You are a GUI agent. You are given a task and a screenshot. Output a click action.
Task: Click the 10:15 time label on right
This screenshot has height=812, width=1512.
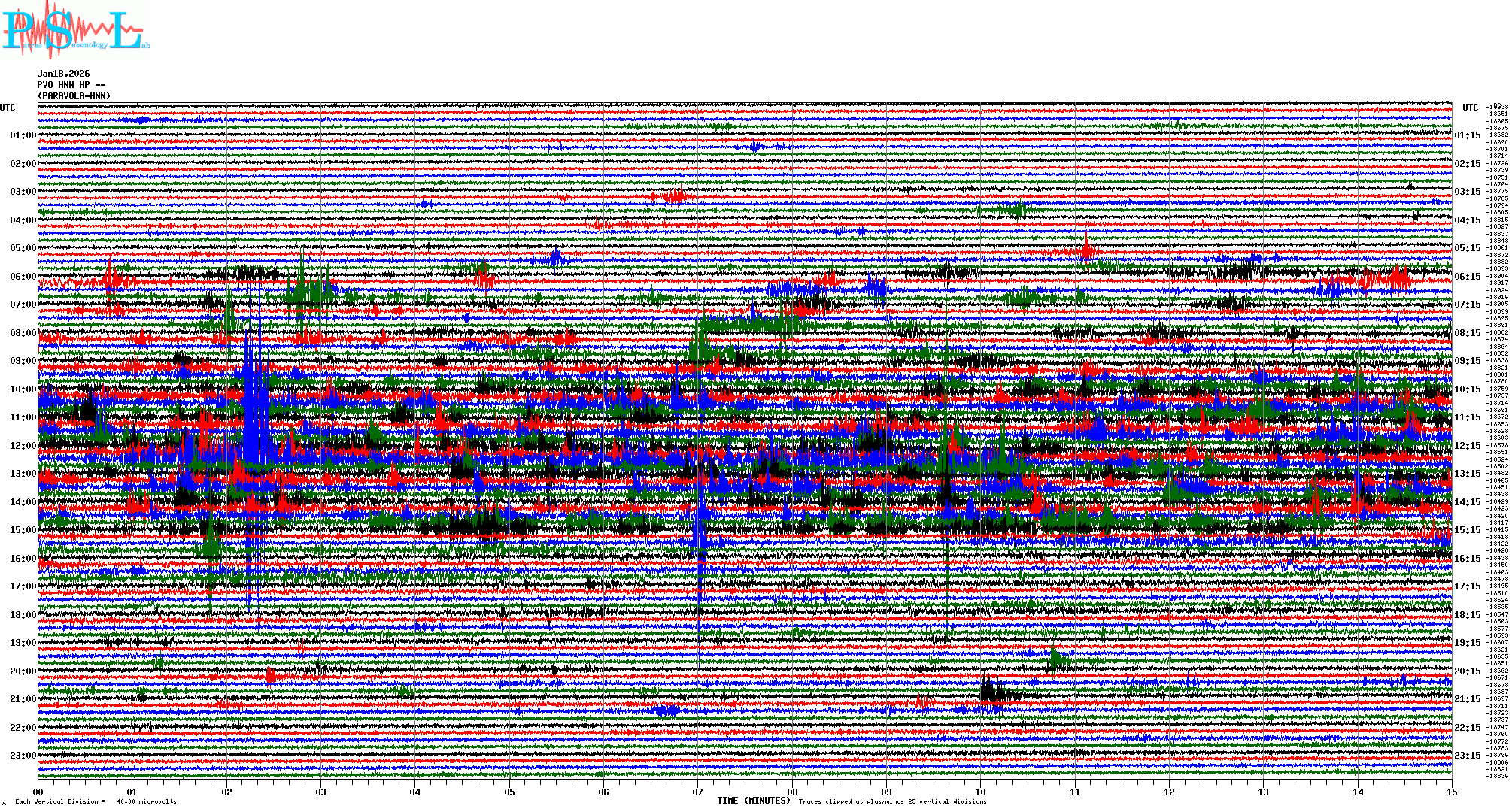[x=1467, y=389]
